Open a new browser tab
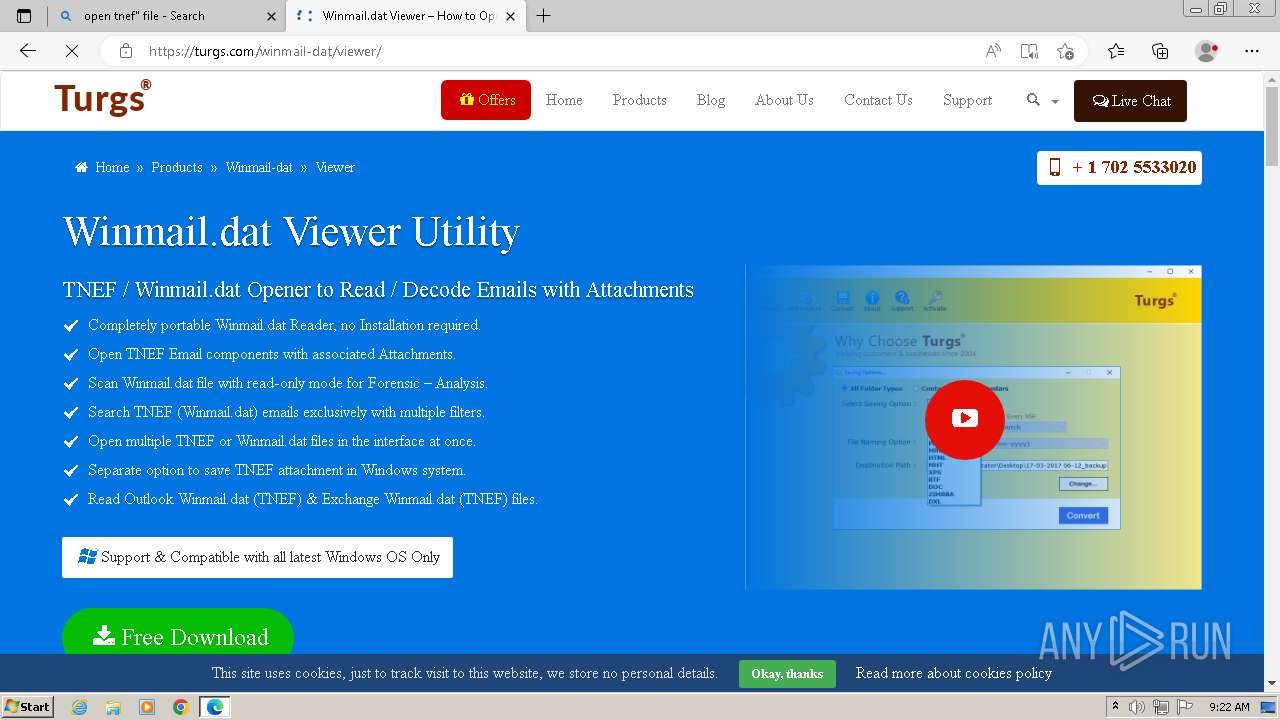The height and width of the screenshot is (720, 1280). pyautogui.click(x=544, y=16)
